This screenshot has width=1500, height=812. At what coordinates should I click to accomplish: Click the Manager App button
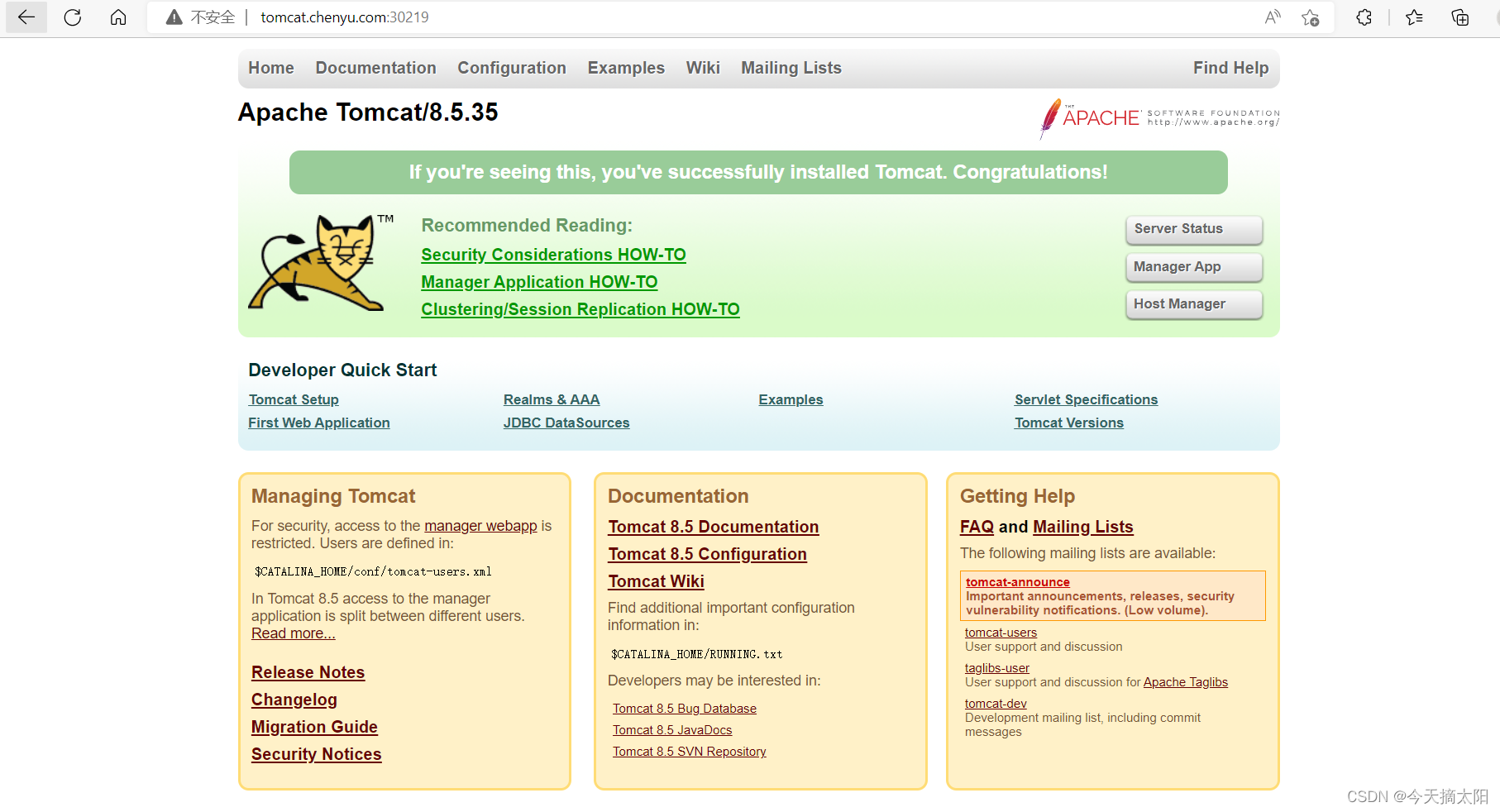pyautogui.click(x=1194, y=267)
